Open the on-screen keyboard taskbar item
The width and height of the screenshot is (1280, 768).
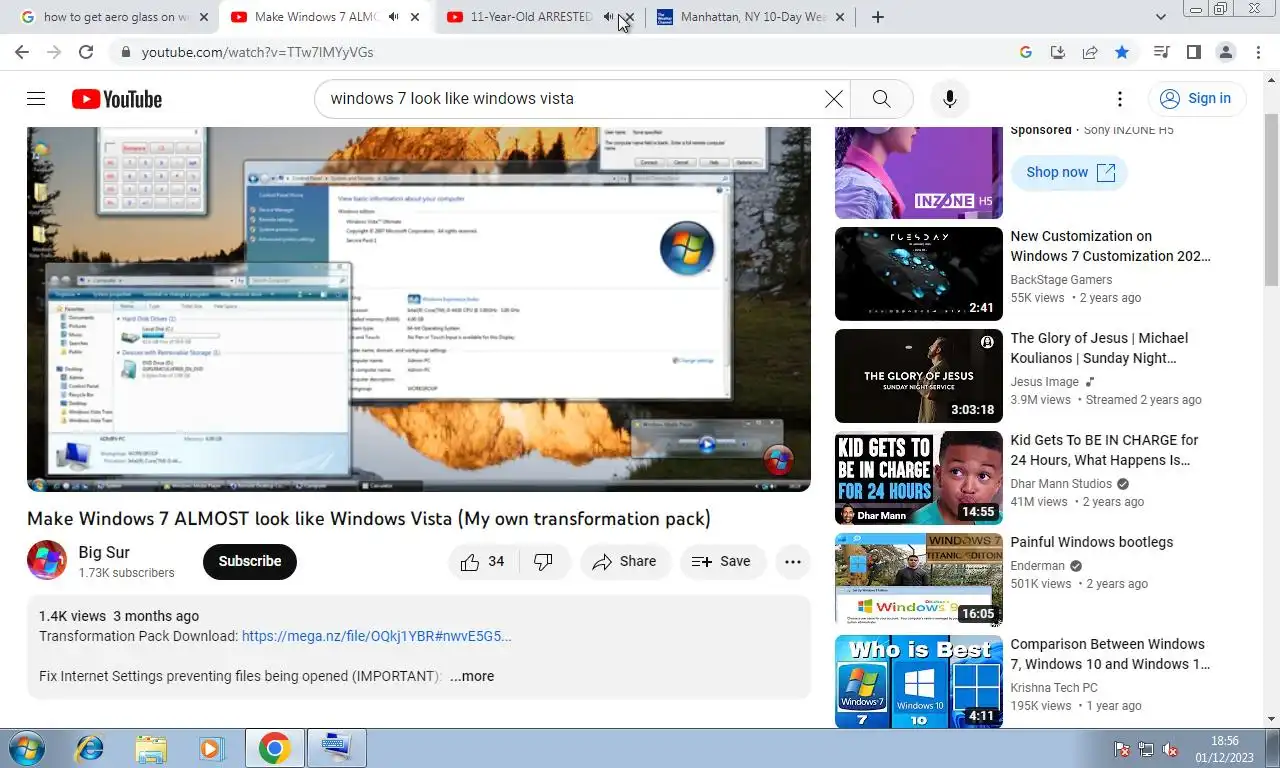336,748
